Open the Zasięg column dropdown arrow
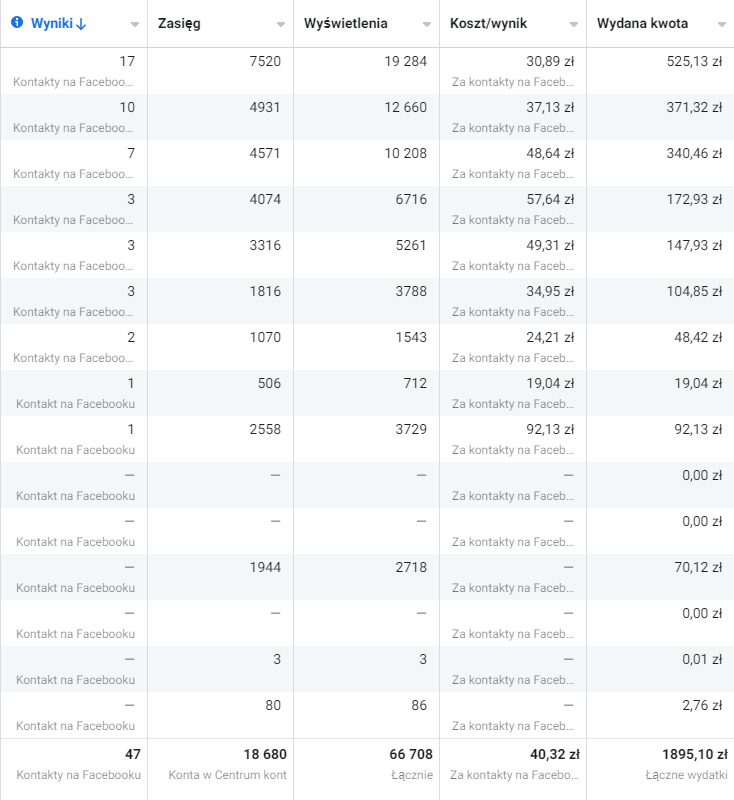Screen dimensions: 734x800 (281, 24)
